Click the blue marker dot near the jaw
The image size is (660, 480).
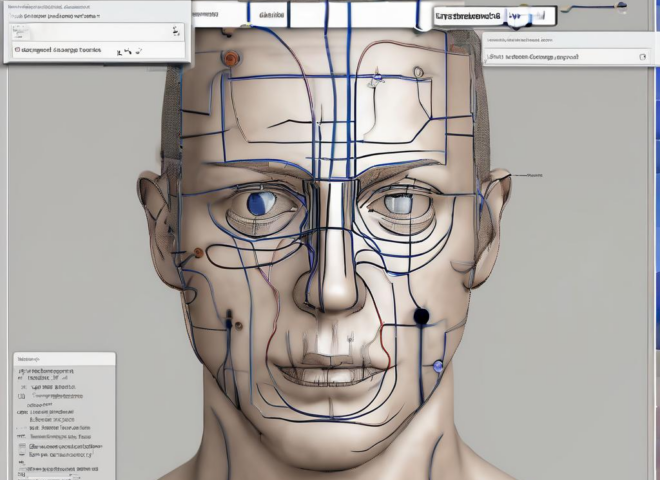click(x=438, y=367)
